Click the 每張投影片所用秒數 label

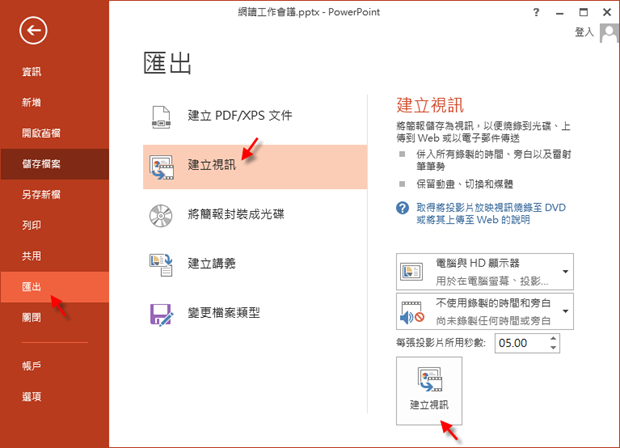[x=441, y=343]
